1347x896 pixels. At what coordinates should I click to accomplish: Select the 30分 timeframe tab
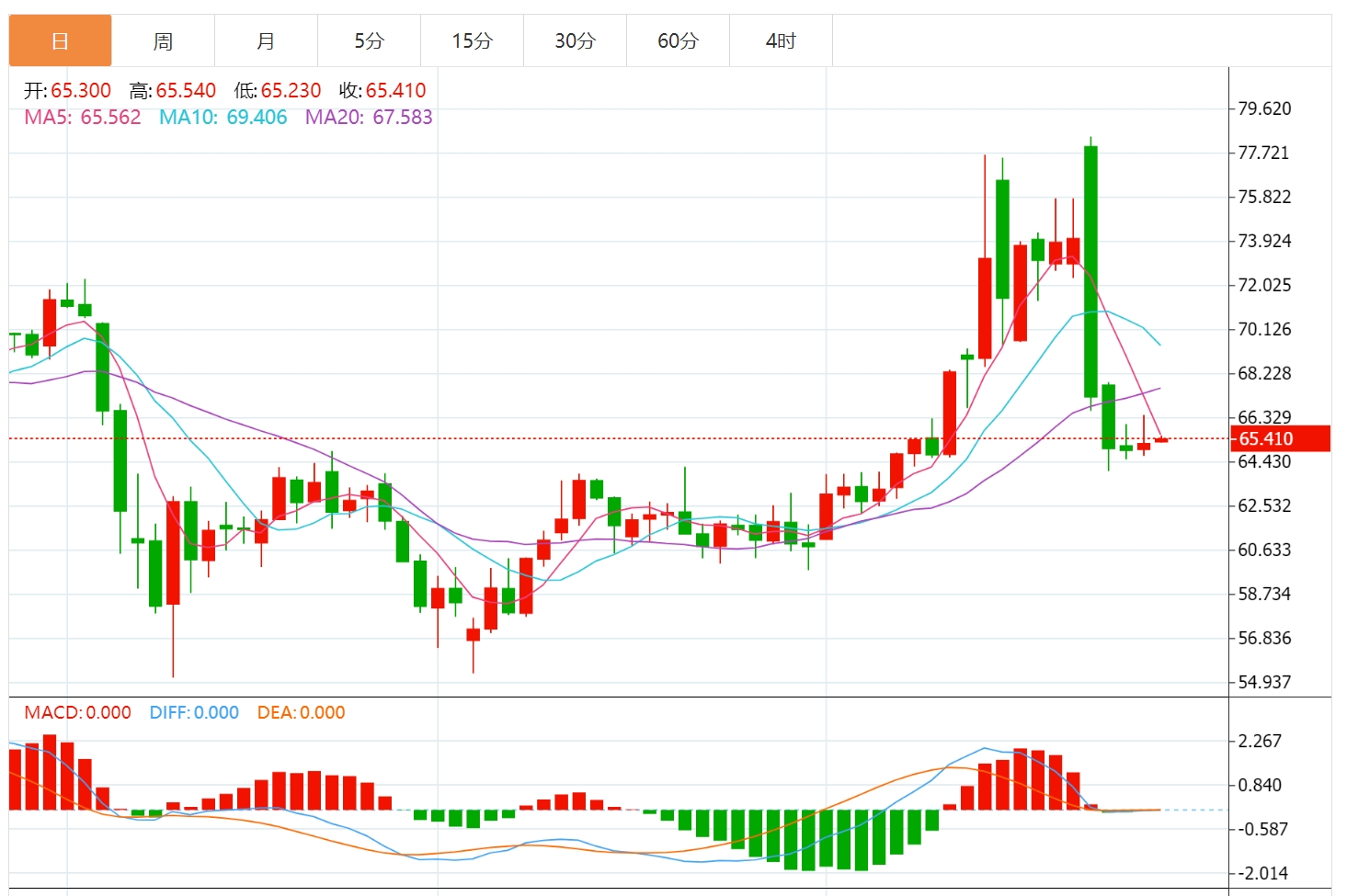(x=576, y=40)
